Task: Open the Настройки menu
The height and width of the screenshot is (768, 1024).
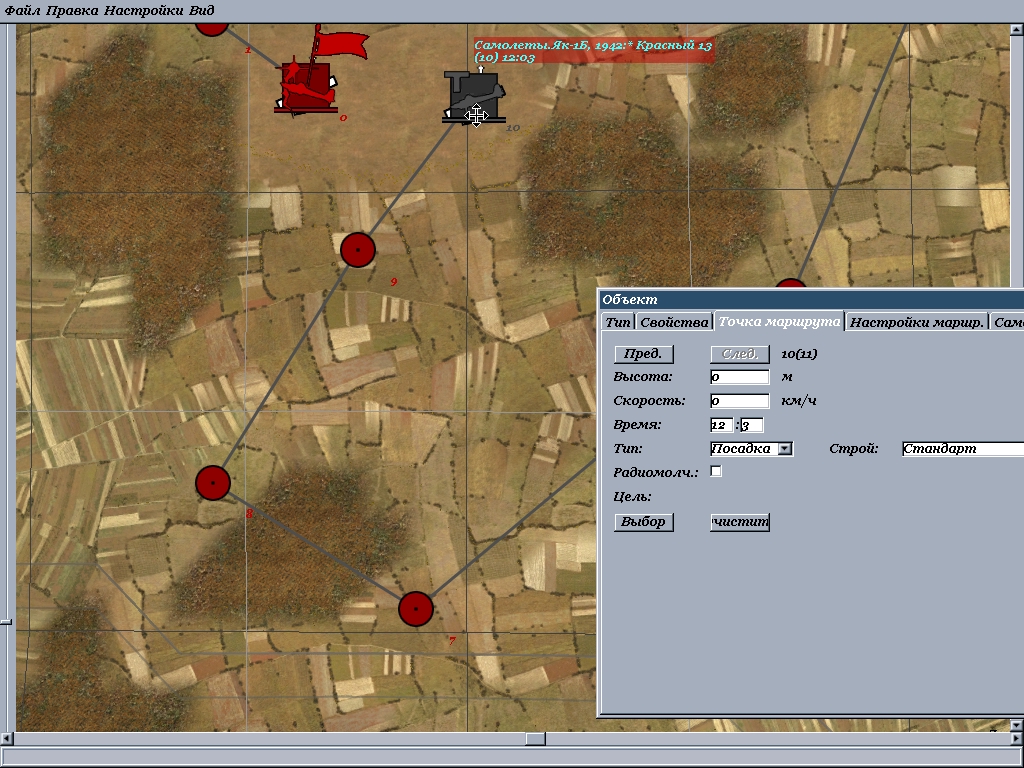Action: pyautogui.click(x=144, y=10)
